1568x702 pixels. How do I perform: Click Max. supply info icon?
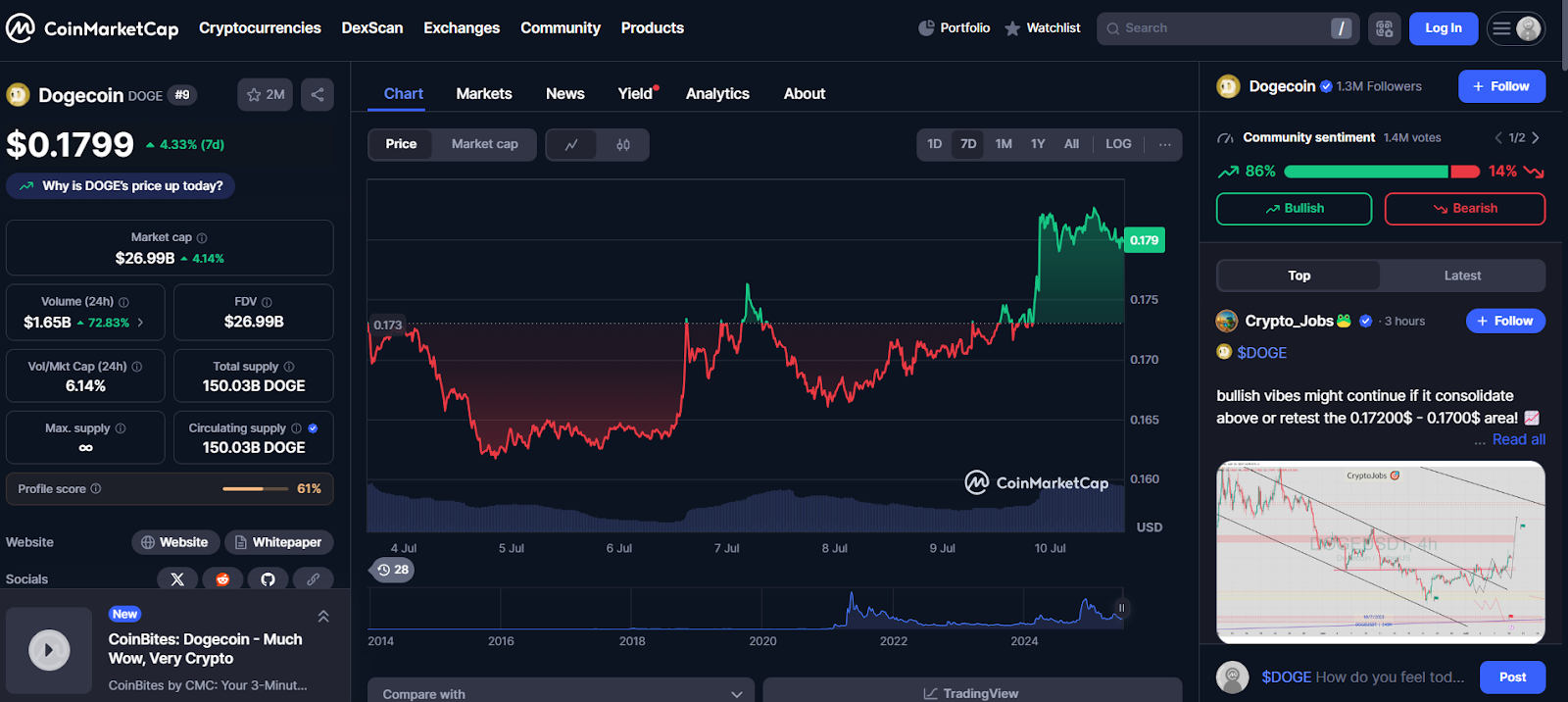[x=121, y=428]
